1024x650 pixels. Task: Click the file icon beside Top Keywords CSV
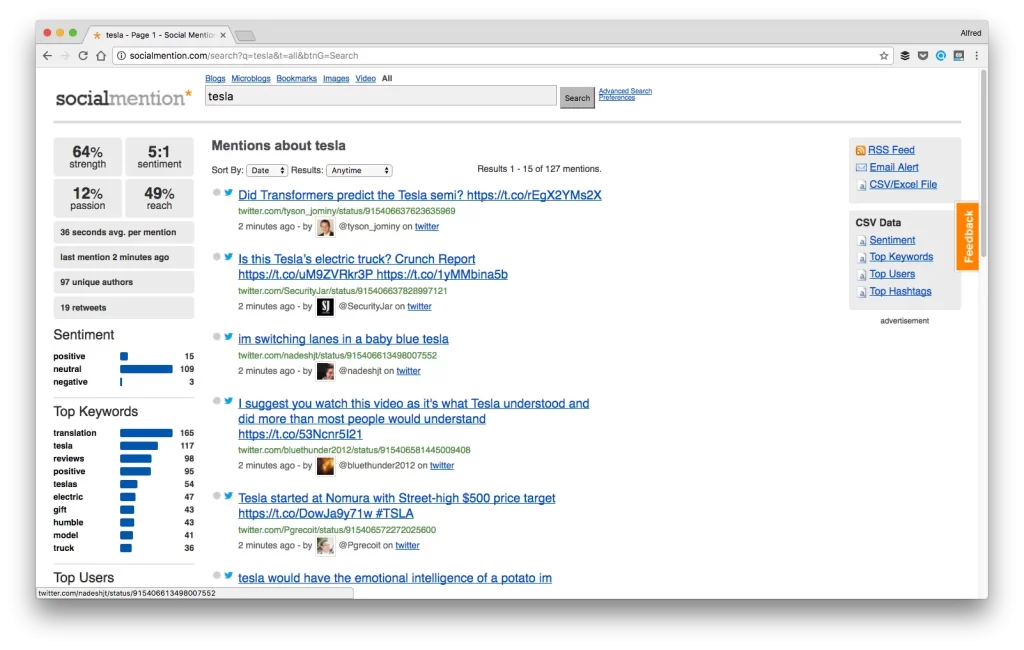[x=861, y=257]
